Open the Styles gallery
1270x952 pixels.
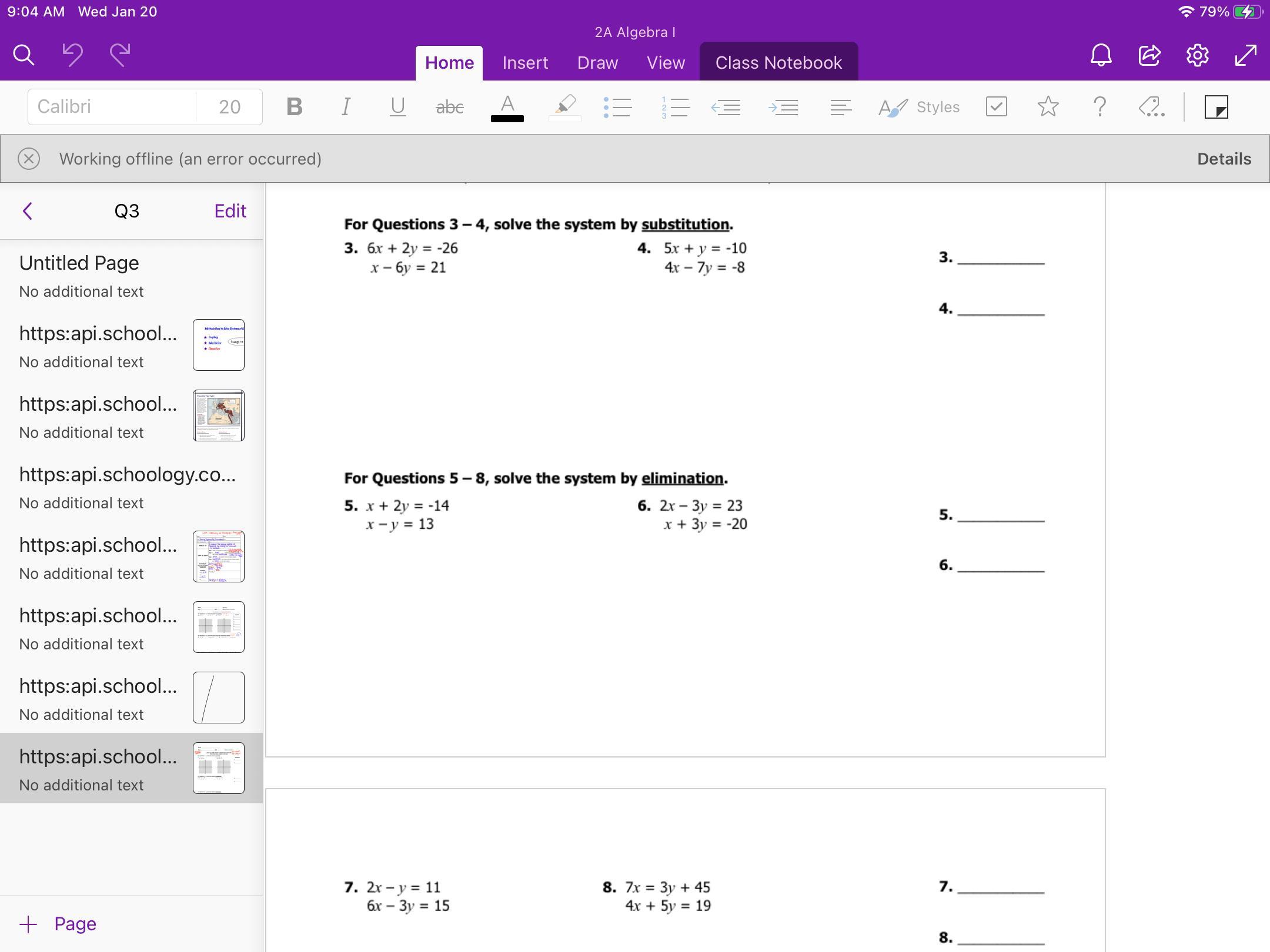(x=920, y=107)
